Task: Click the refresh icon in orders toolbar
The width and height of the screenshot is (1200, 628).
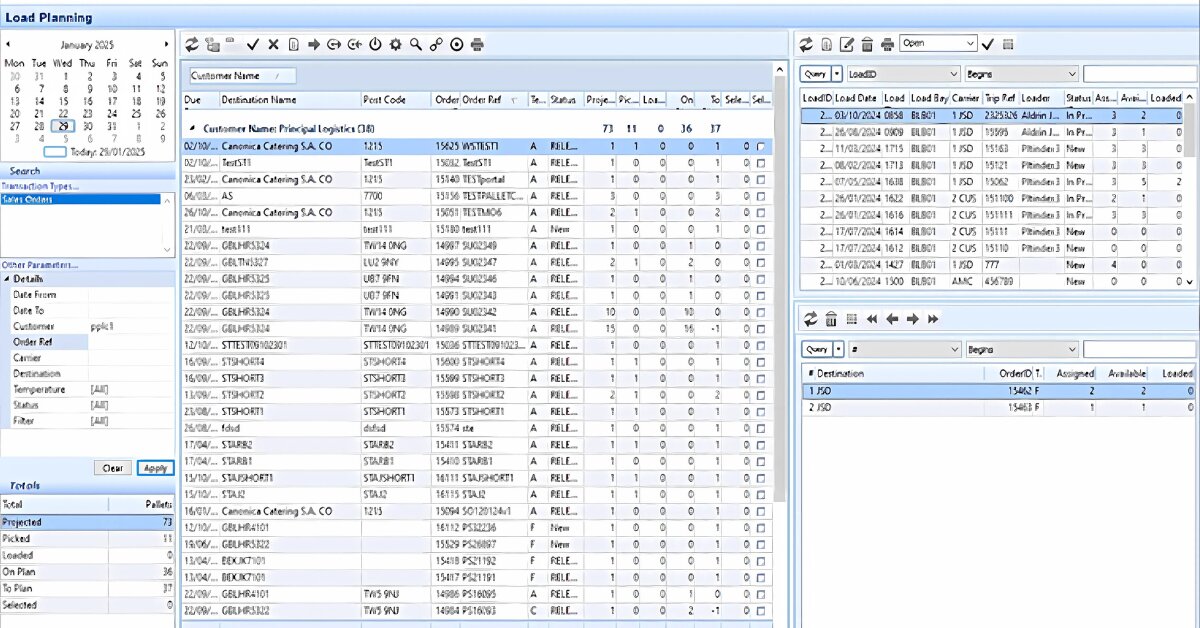Action: [192, 44]
